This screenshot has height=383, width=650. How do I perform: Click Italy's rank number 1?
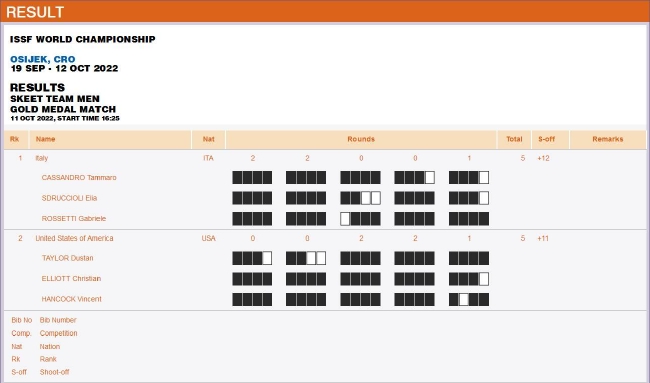pos(20,158)
